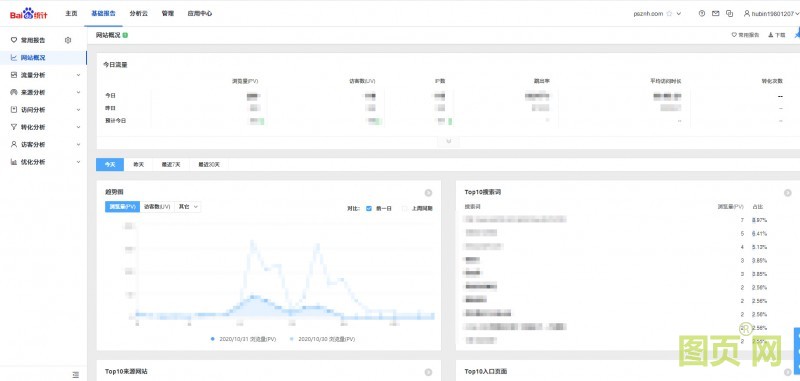Open the settings gear beside 常用报告
The height and width of the screenshot is (381, 800).
tap(68, 40)
